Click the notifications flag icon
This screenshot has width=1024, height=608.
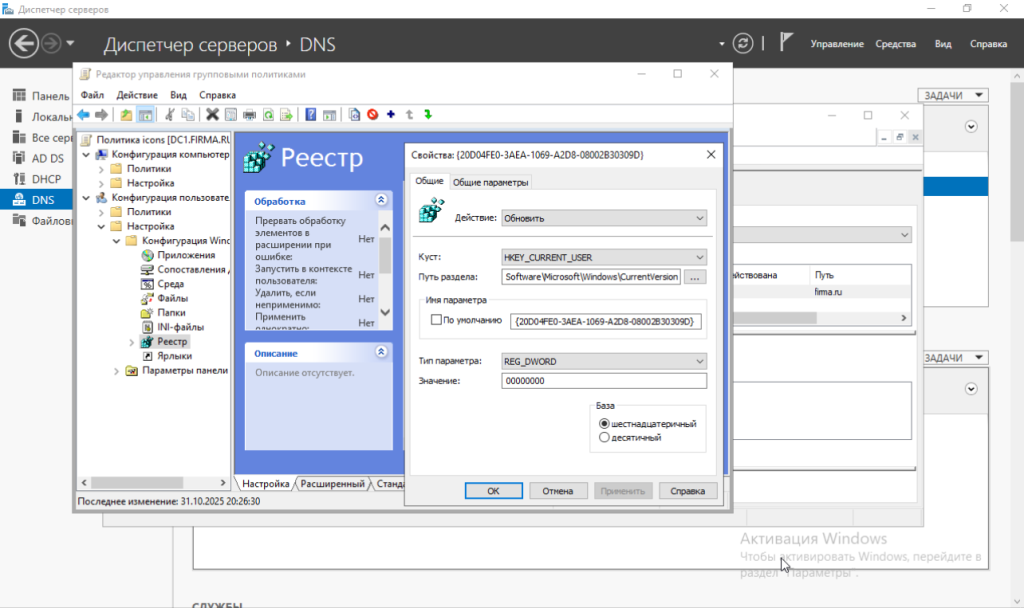[786, 43]
